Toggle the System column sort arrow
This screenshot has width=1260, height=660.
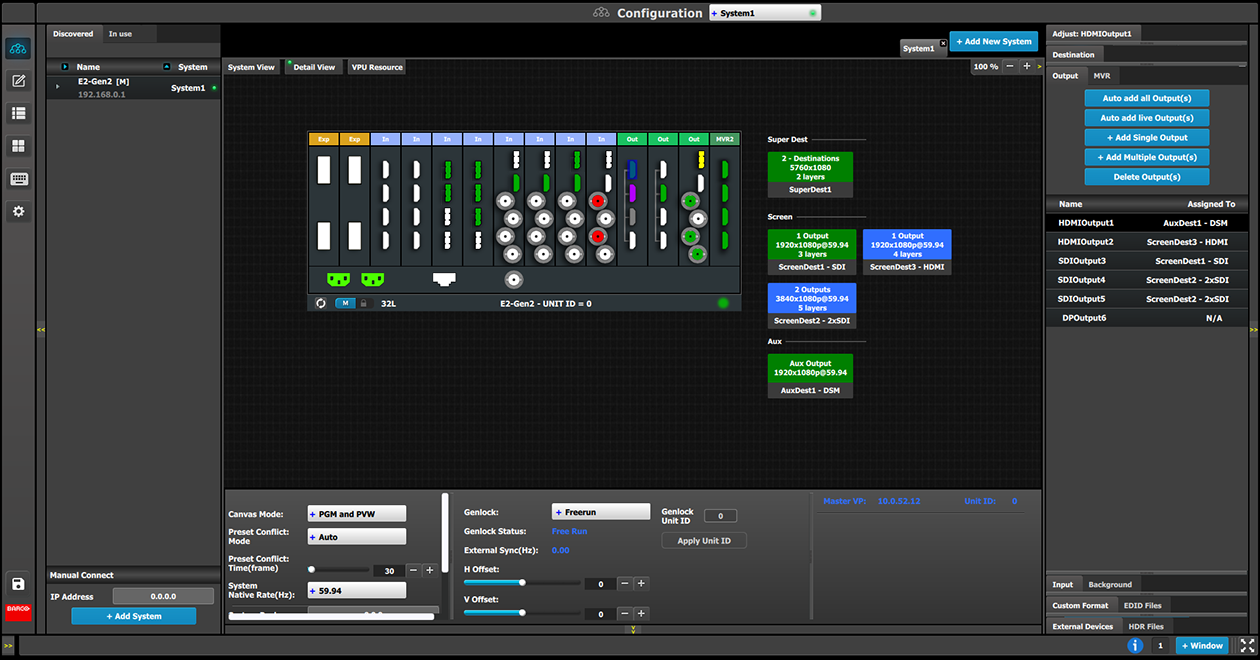[165, 67]
